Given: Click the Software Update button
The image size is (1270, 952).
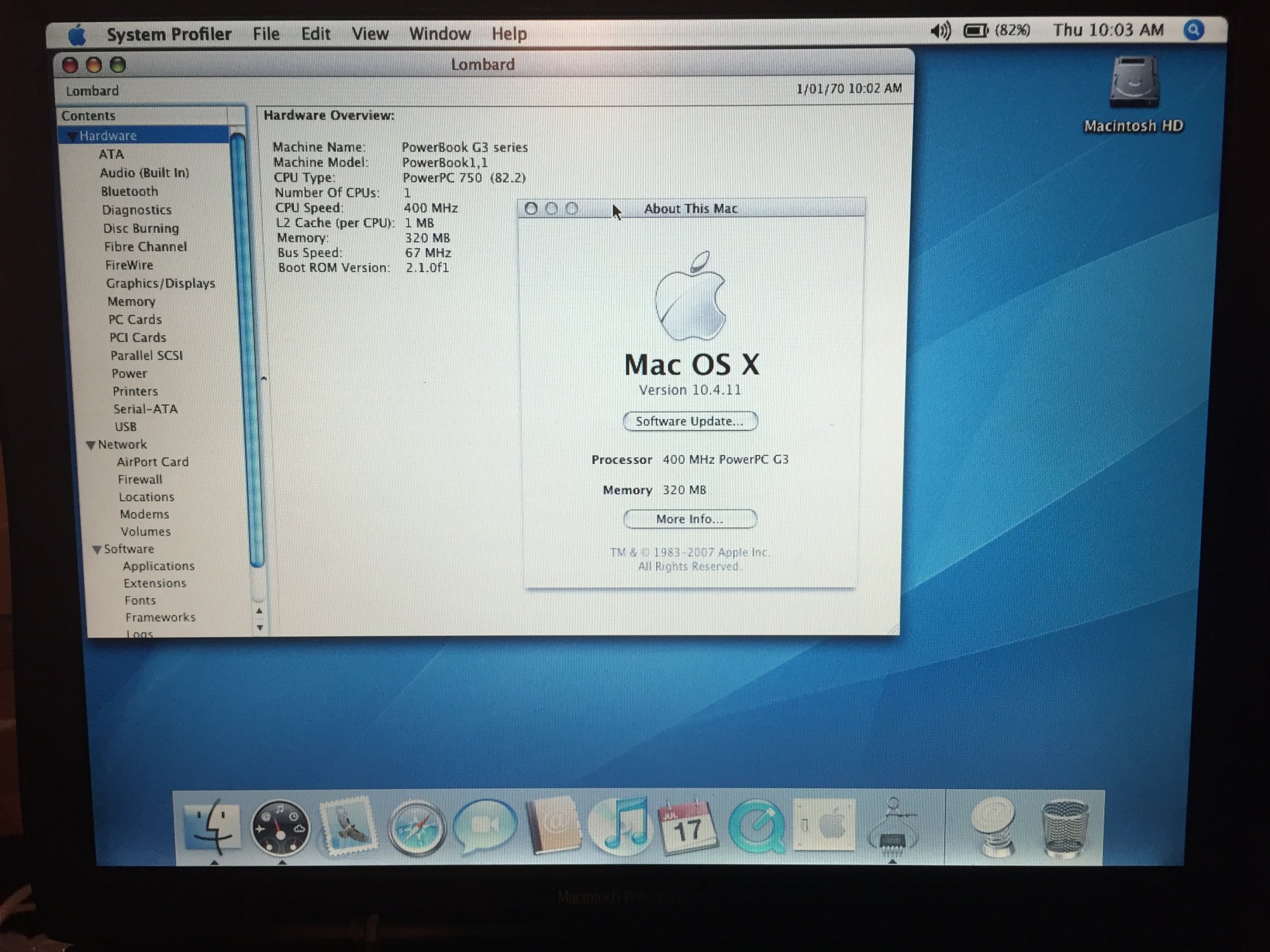Looking at the screenshot, I should tap(690, 421).
